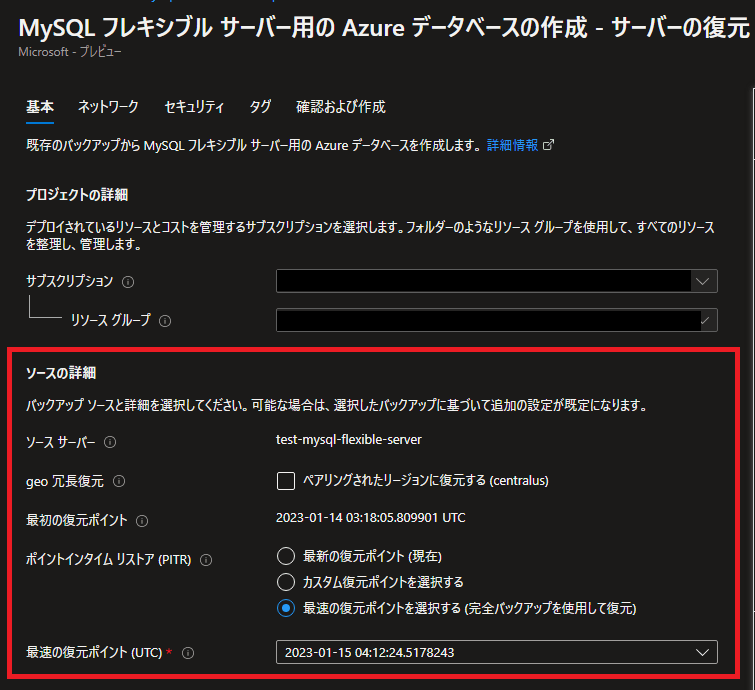755x690 pixels.
Task: Select 最速の復元ポイントを選択する radio option
Action: point(286,608)
